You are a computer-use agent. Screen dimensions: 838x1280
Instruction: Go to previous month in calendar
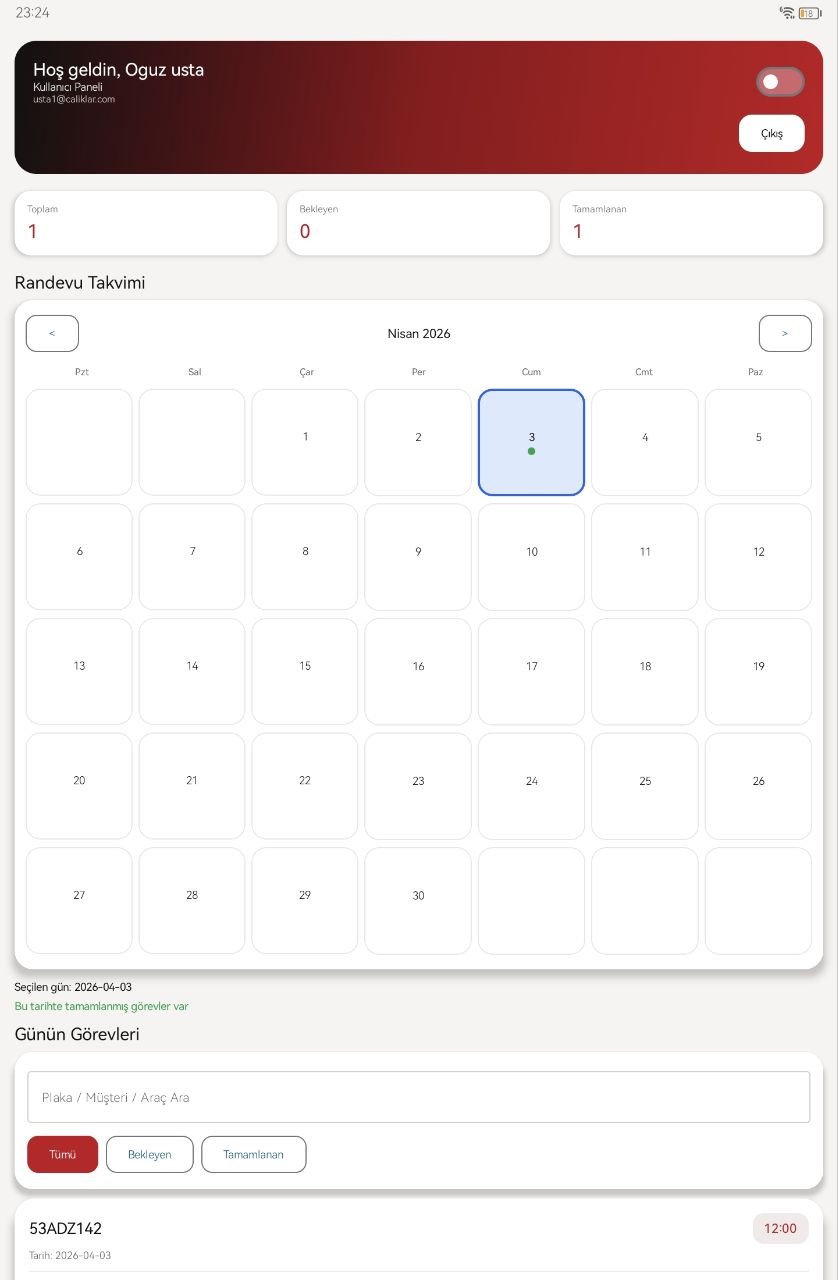[52, 333]
